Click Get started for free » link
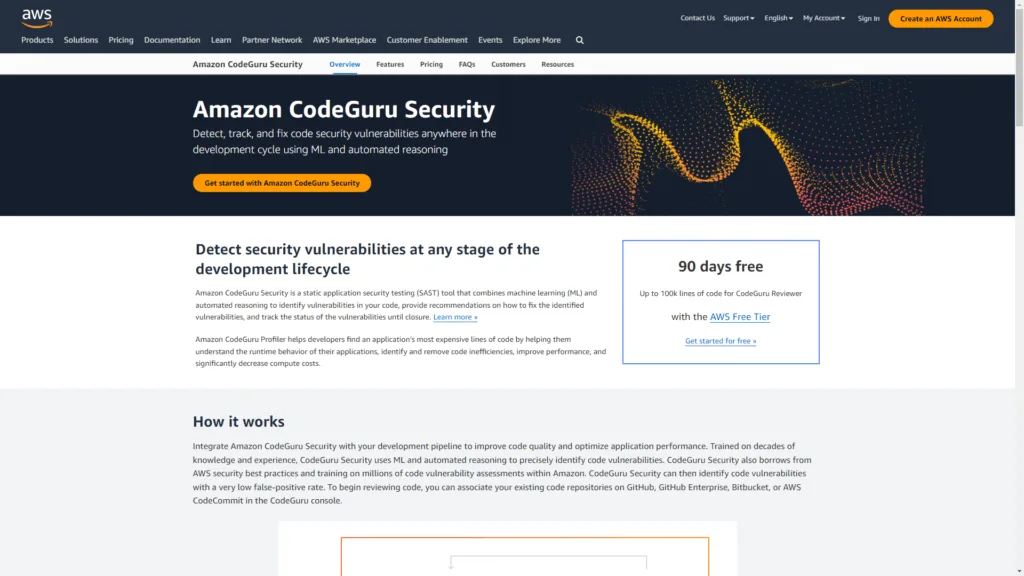The height and width of the screenshot is (576, 1024). pyautogui.click(x=720, y=341)
